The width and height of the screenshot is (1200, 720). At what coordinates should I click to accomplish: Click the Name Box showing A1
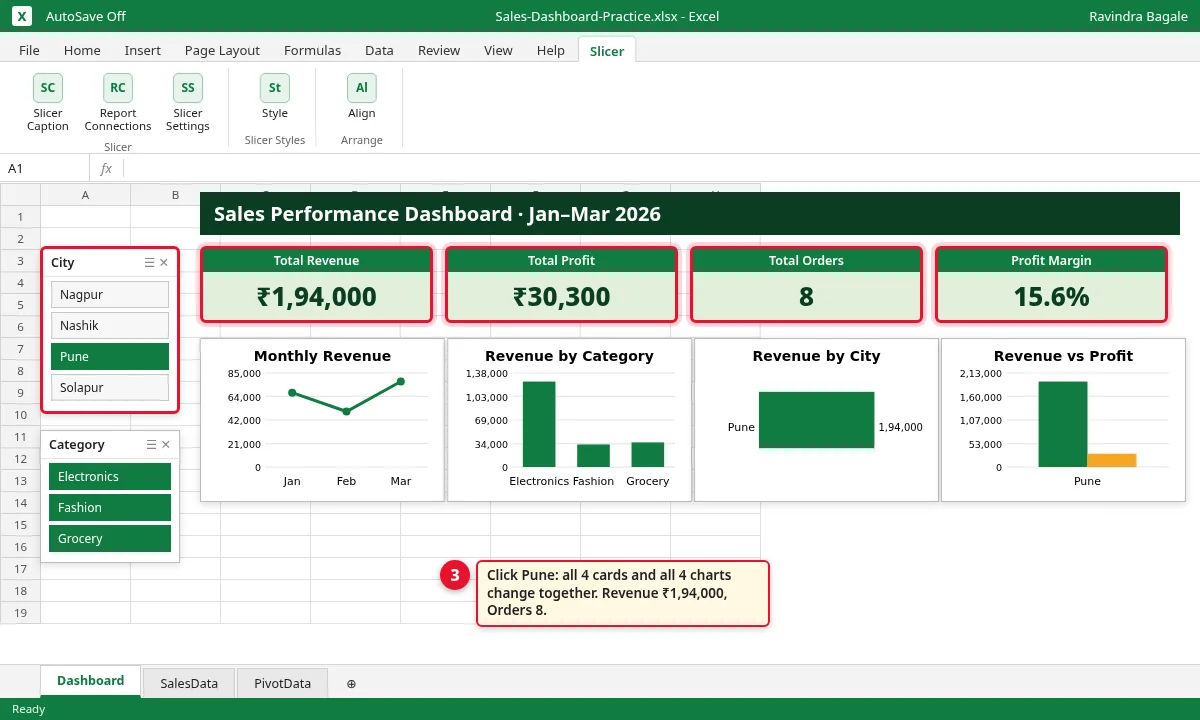tap(45, 168)
